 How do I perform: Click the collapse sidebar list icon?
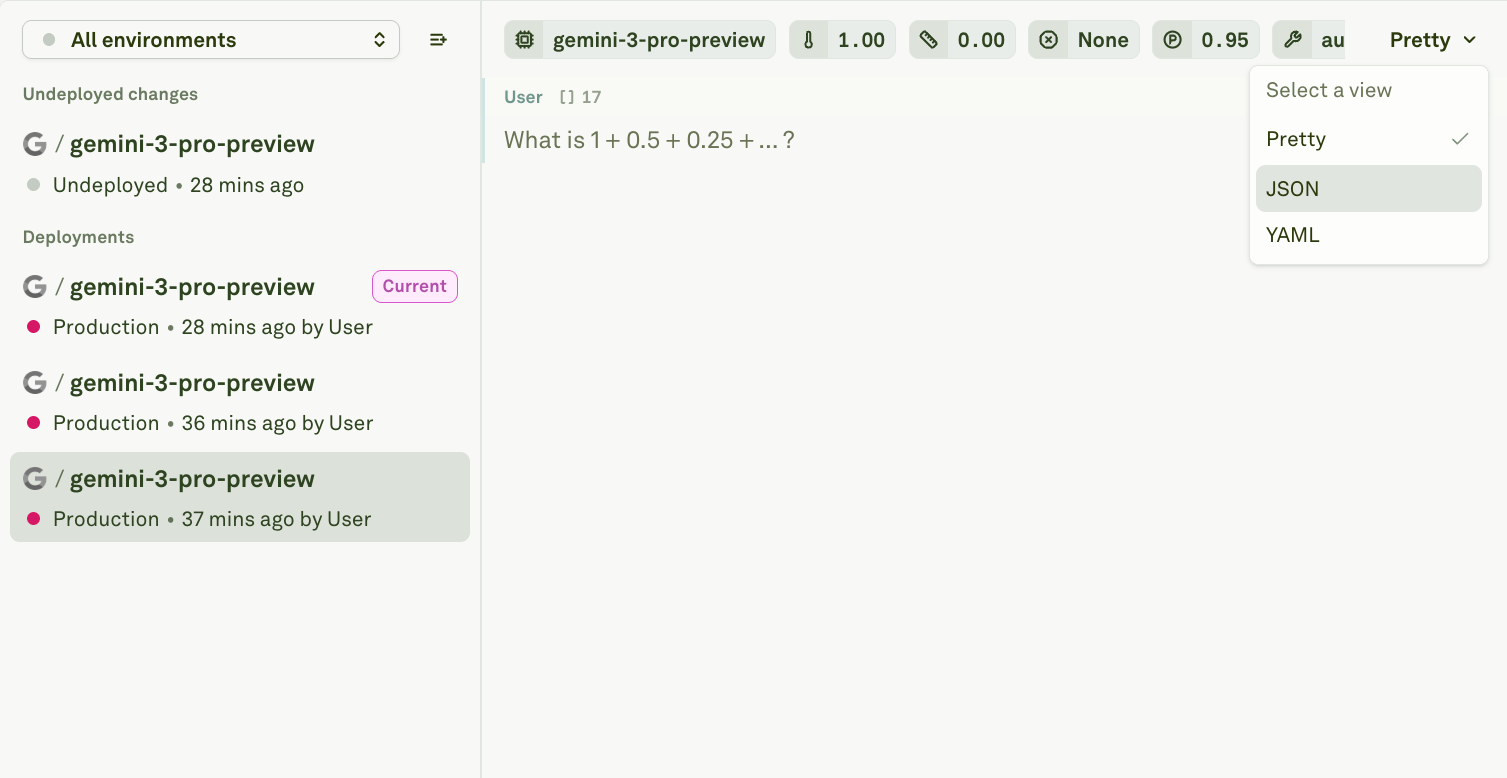click(438, 40)
